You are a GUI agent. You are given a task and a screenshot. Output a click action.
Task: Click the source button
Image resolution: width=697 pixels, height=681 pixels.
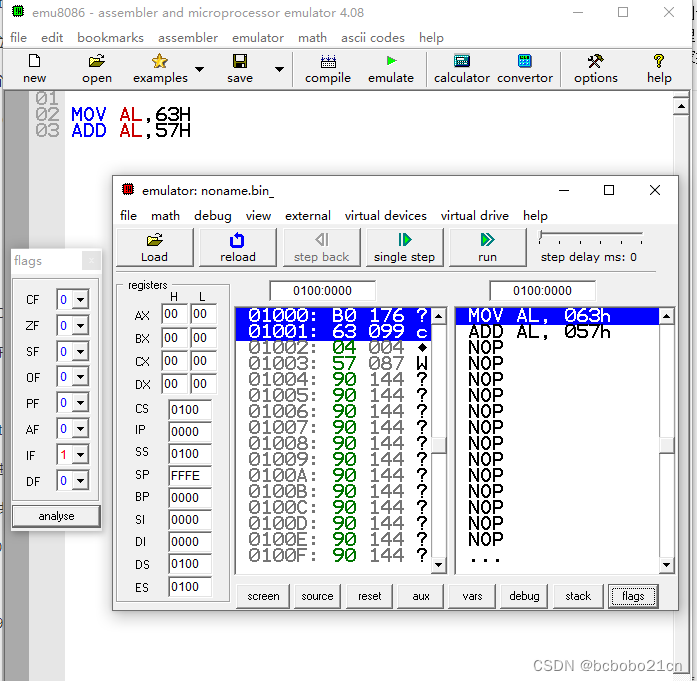[x=317, y=596]
